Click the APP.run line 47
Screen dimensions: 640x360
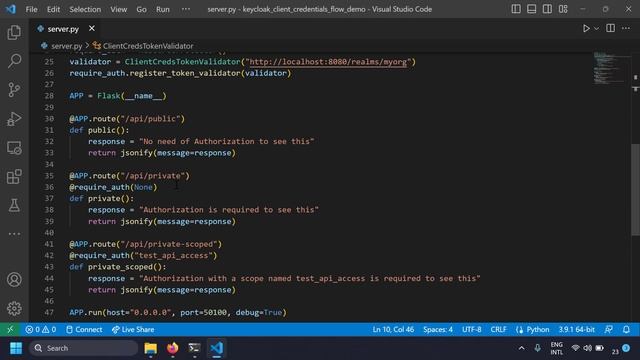[178, 313]
